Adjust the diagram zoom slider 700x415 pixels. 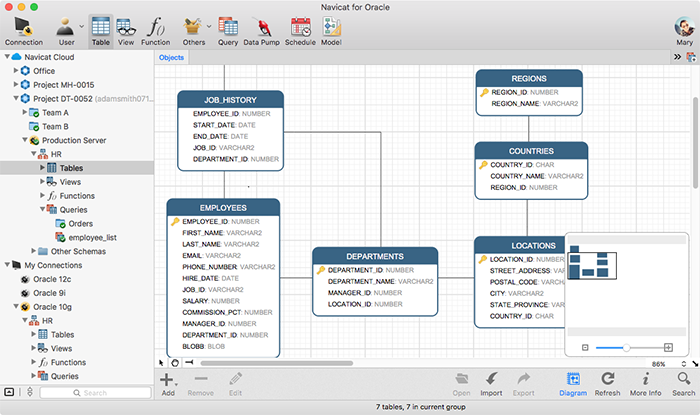pos(626,348)
